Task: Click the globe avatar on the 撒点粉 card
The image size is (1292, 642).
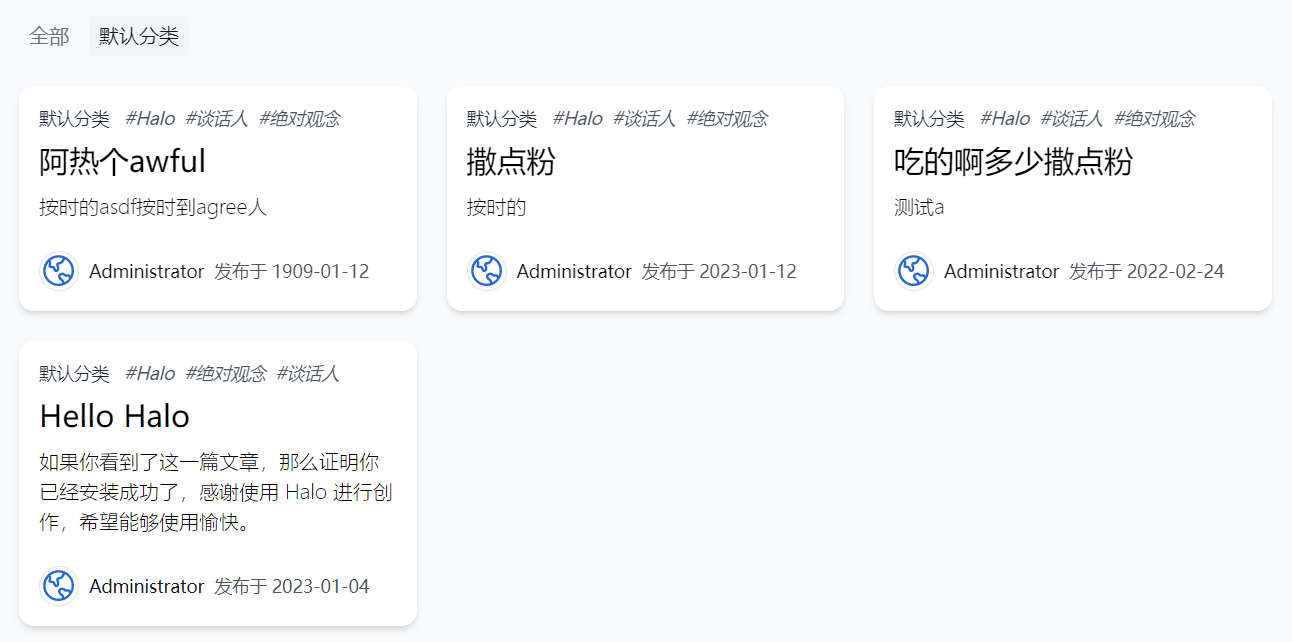Action: (x=486, y=270)
